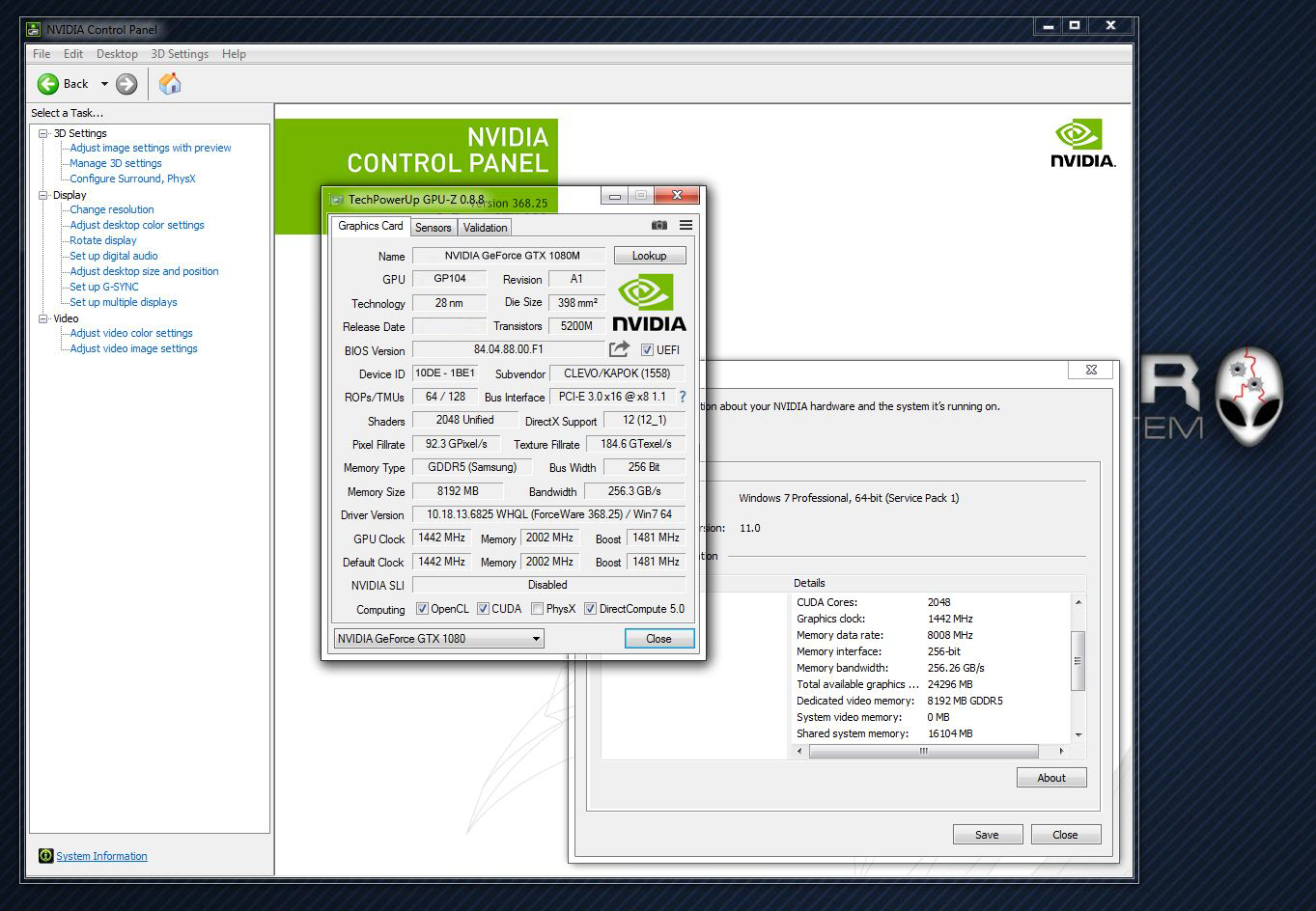The height and width of the screenshot is (911, 1316).
Task: Open the Back history dropdown arrow
Action: pos(104,84)
